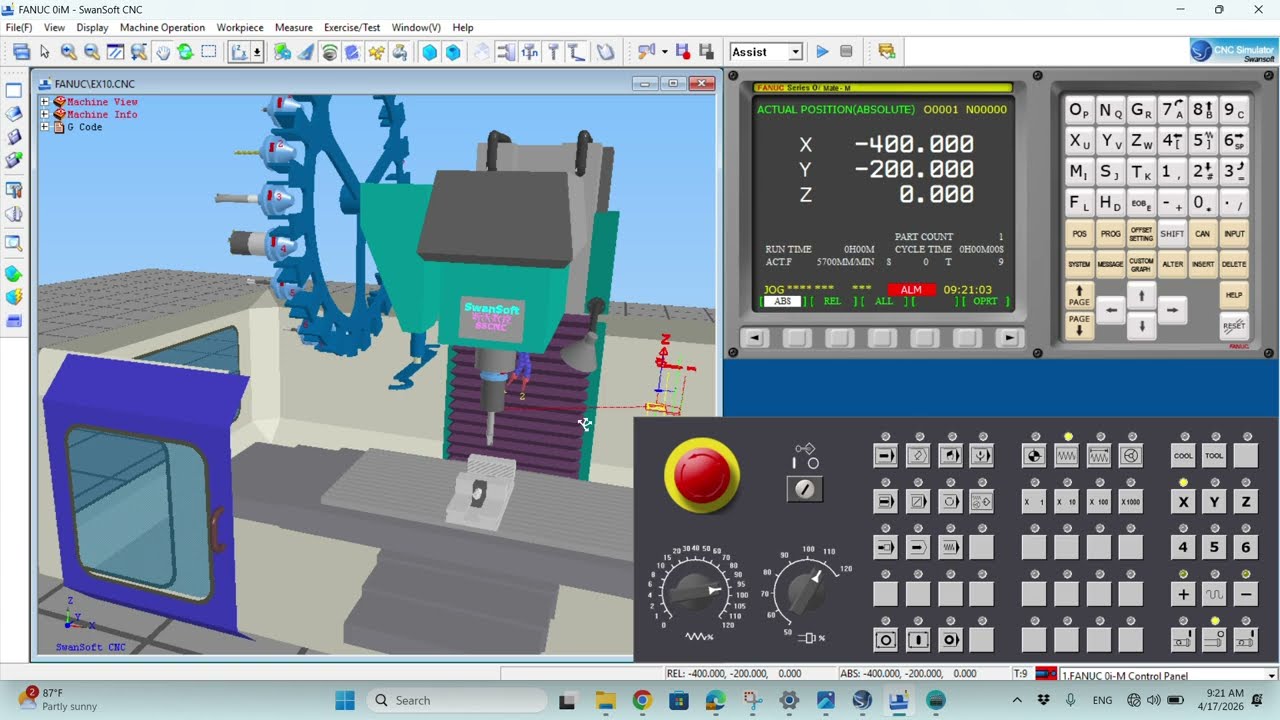Click the ALL softkey label on screen

tap(884, 301)
